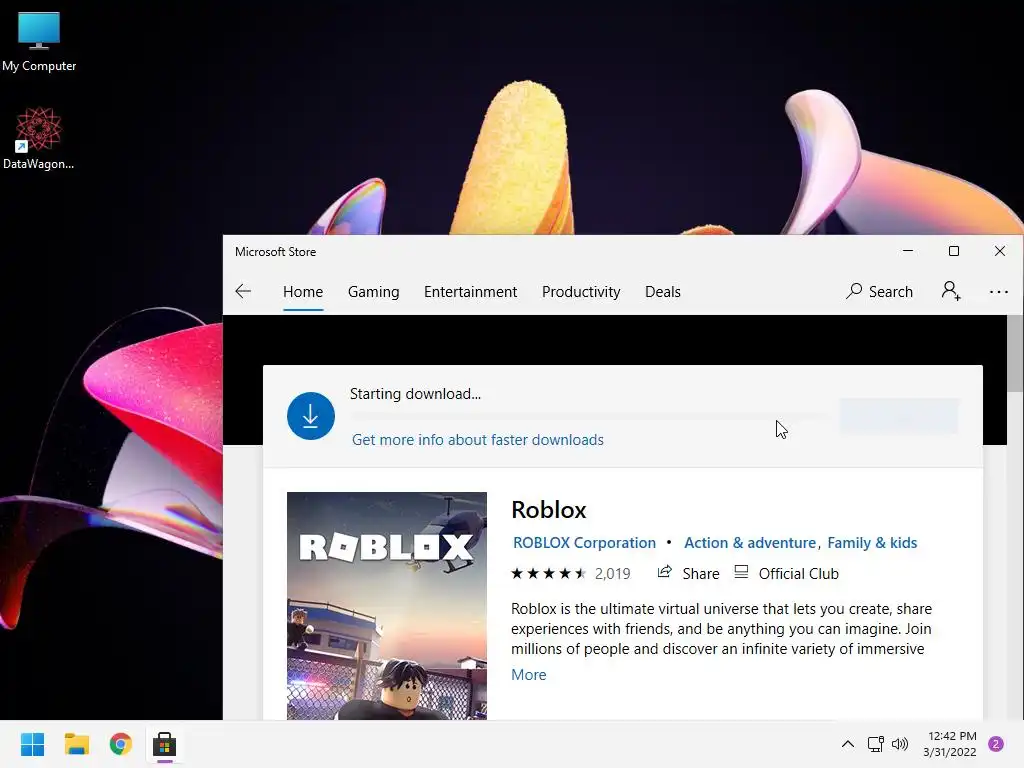Select the Productivity tab
The height and width of the screenshot is (768, 1024).
pos(581,292)
